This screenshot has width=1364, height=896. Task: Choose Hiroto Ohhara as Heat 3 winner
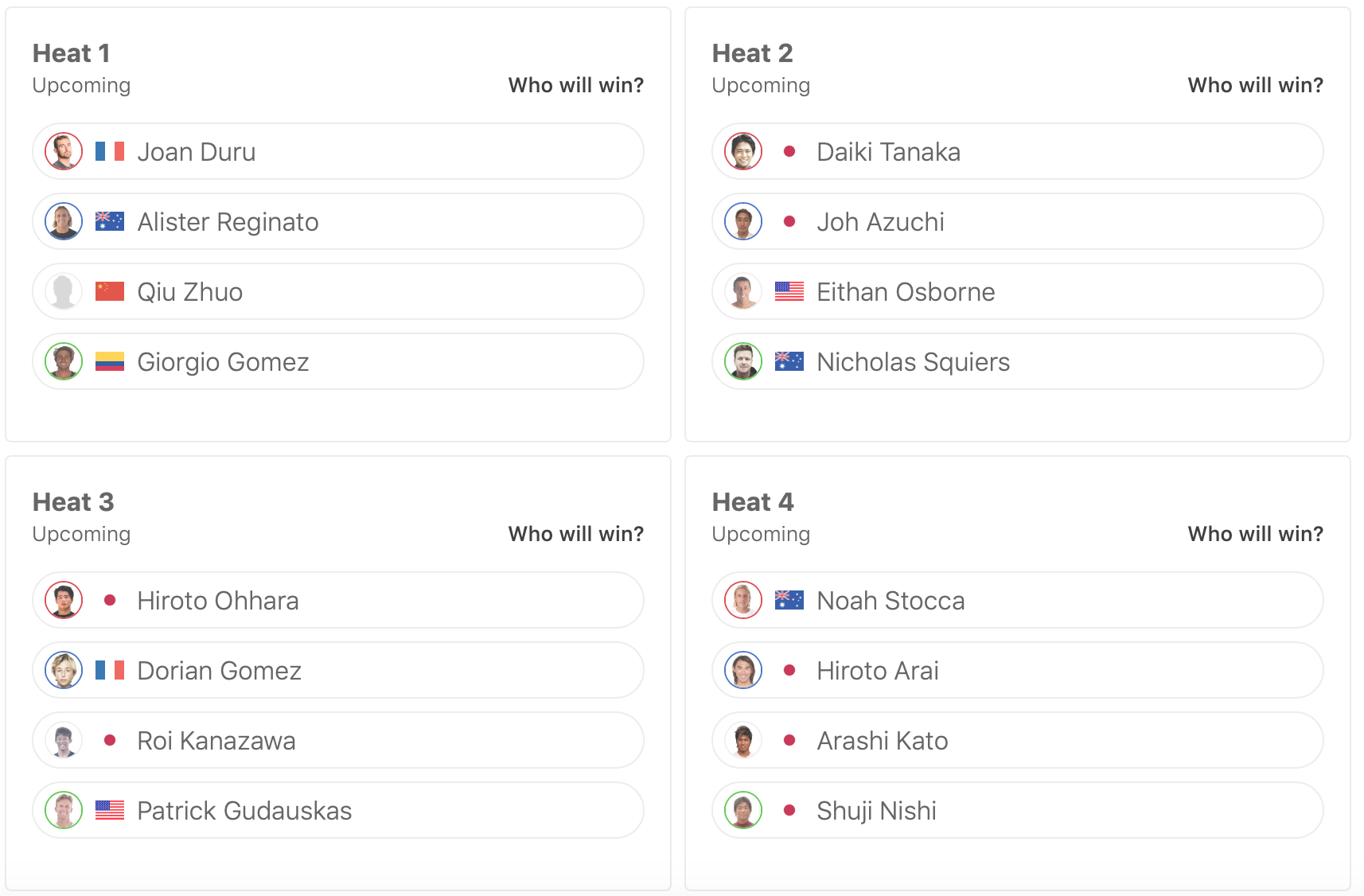tap(337, 600)
